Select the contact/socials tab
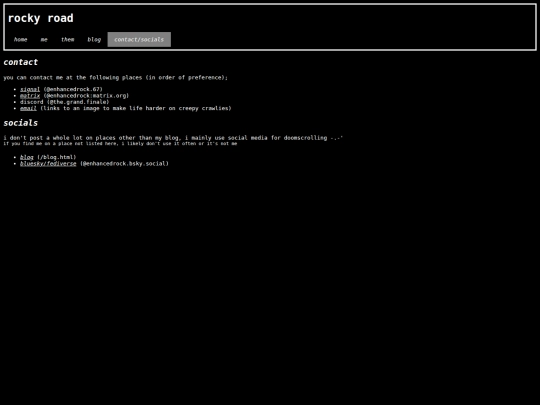The height and width of the screenshot is (405, 540). [x=139, y=40]
